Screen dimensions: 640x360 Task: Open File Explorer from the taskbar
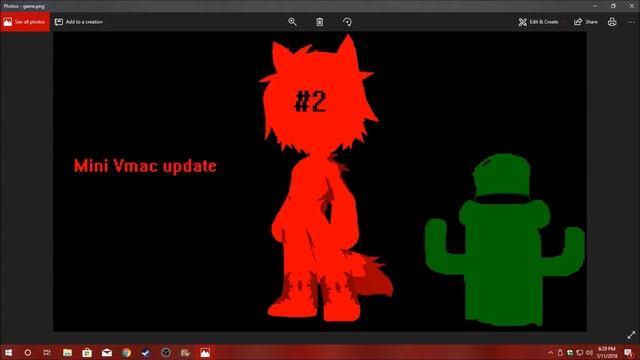point(67,352)
